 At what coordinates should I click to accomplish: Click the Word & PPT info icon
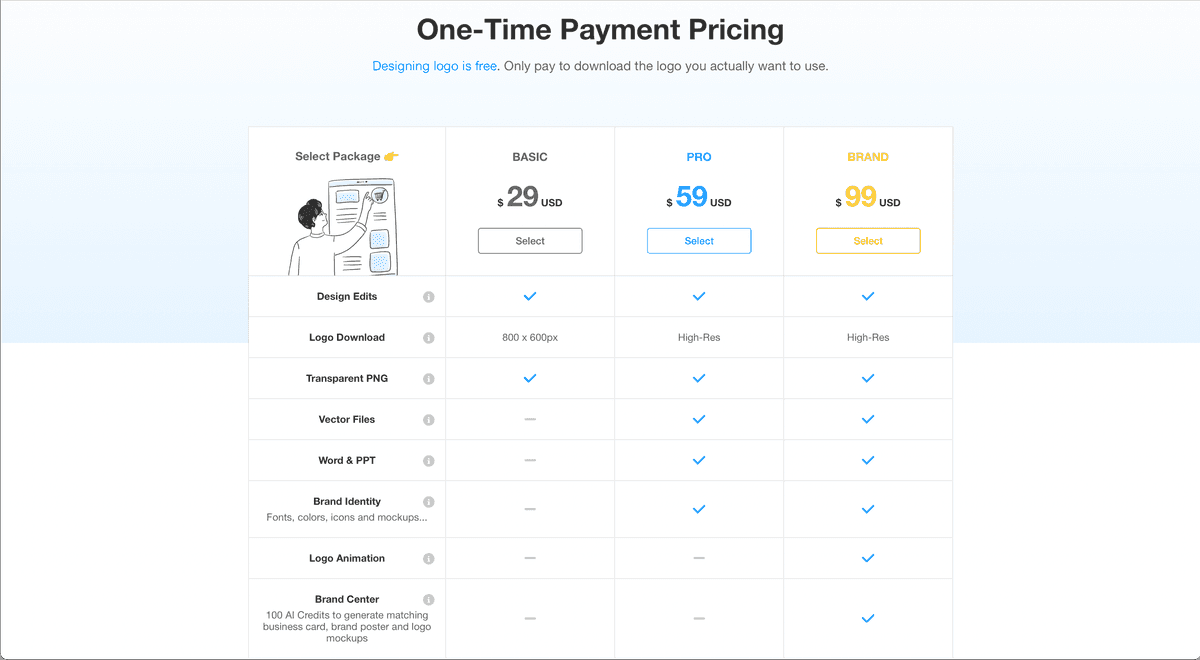(429, 461)
